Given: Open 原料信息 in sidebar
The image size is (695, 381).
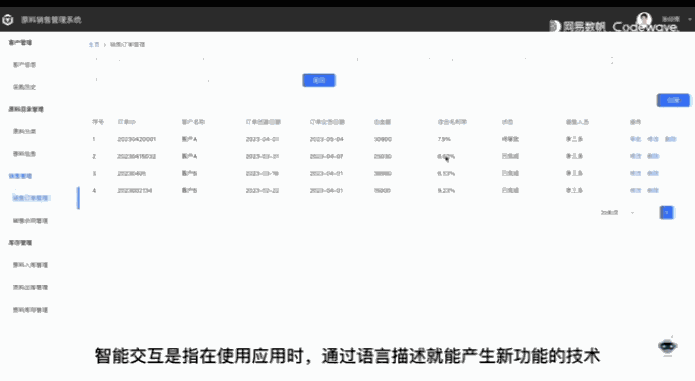Looking at the screenshot, I should [x=24, y=154].
